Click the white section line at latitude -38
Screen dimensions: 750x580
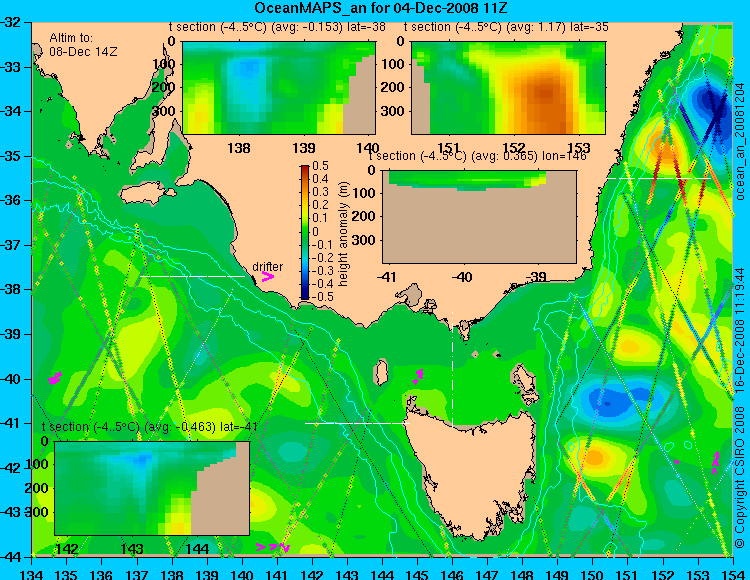point(192,276)
